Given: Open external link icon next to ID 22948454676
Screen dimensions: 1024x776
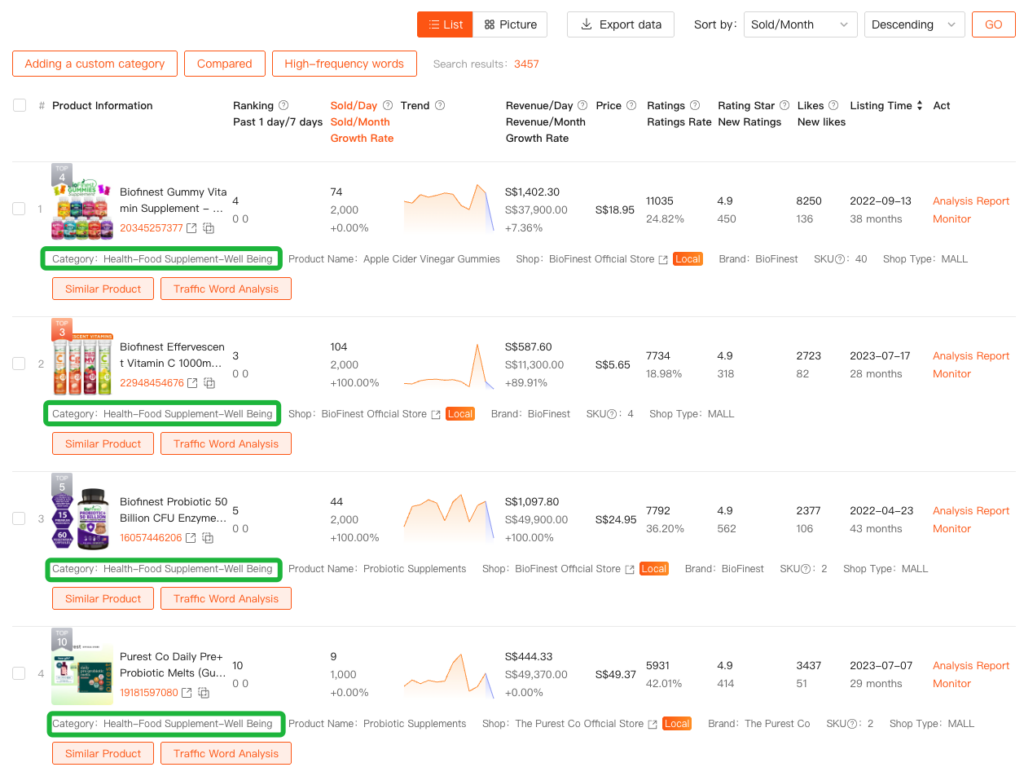Looking at the screenshot, I should tap(191, 383).
